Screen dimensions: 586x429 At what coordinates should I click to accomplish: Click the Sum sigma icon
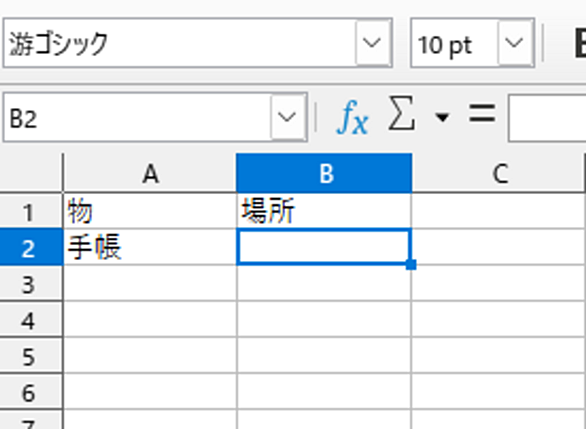402,113
